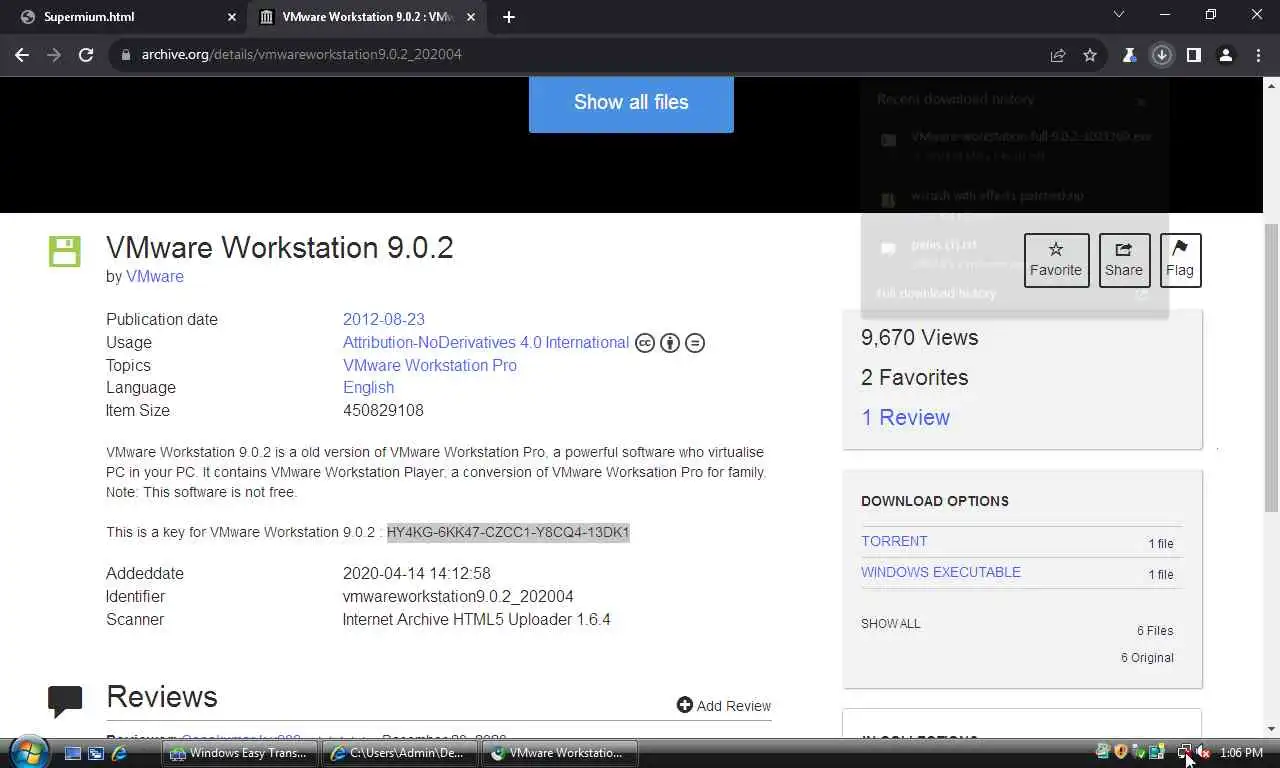
Task: Open publication date 2012-08-23 link
Action: point(384,319)
